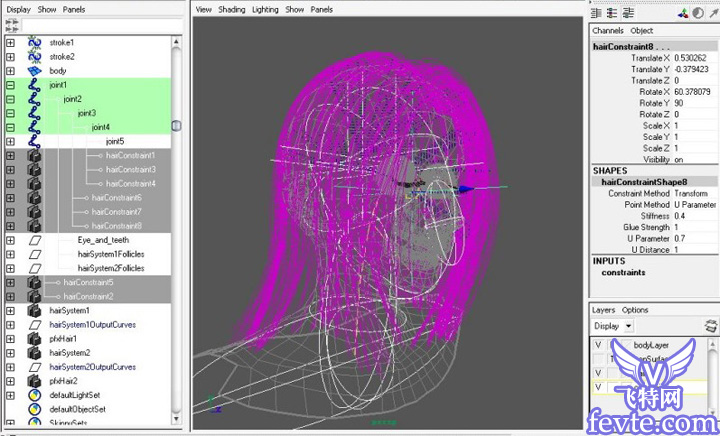Select hairConstraint3 in the outliner
The height and width of the screenshot is (436, 720).
pos(131,170)
